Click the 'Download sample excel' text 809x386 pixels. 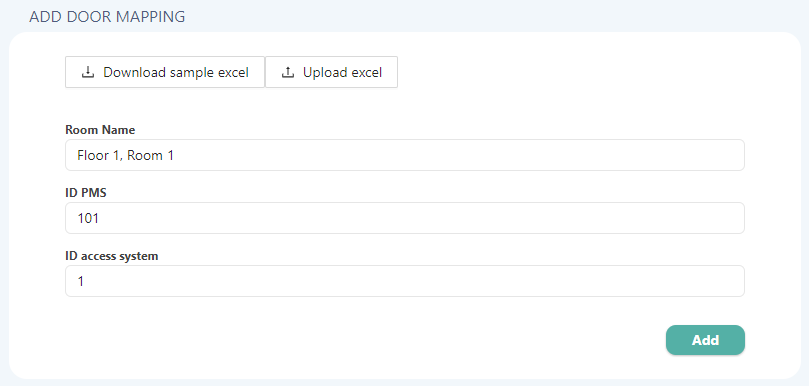pos(176,72)
